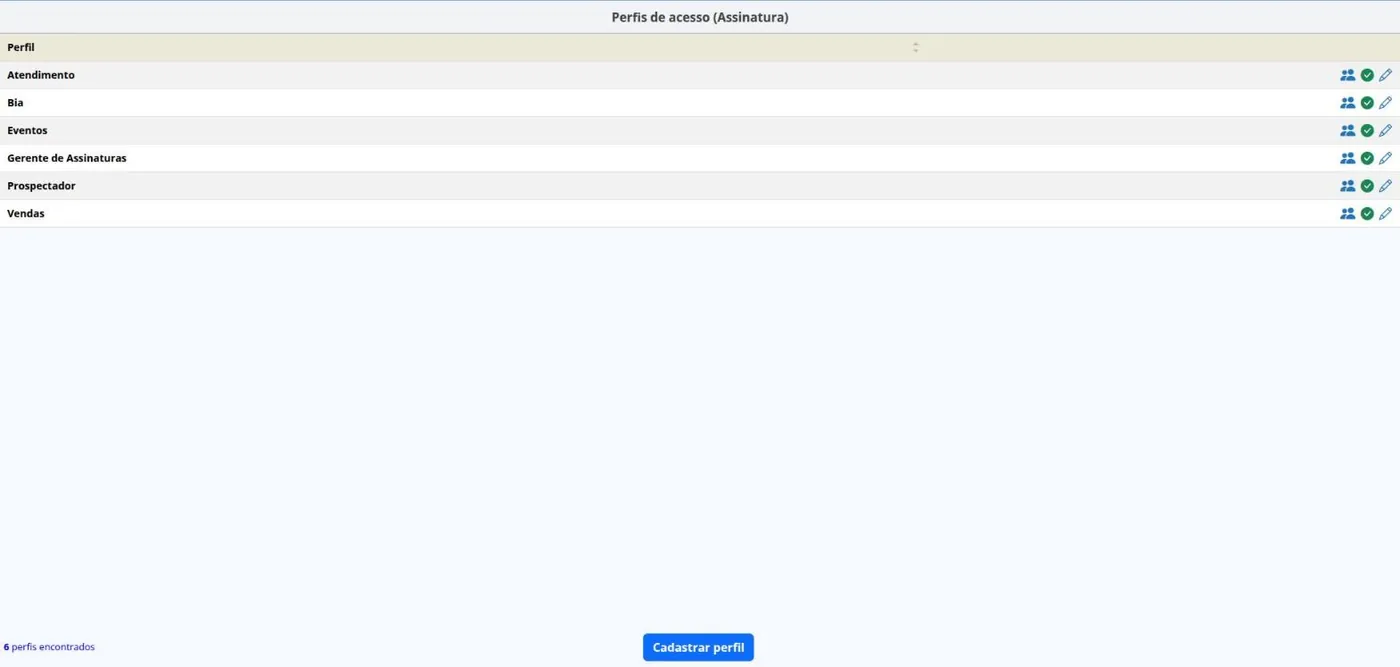
Task: Open users icon for Gerente de Assinaturas
Action: tap(1348, 158)
